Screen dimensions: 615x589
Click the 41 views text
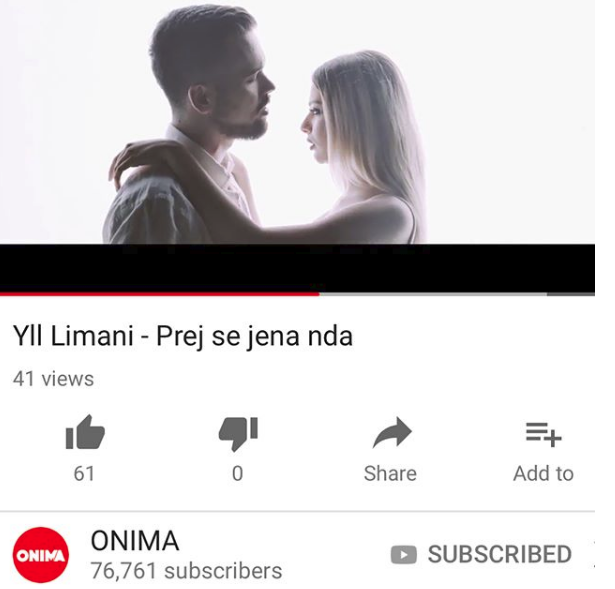click(53, 379)
